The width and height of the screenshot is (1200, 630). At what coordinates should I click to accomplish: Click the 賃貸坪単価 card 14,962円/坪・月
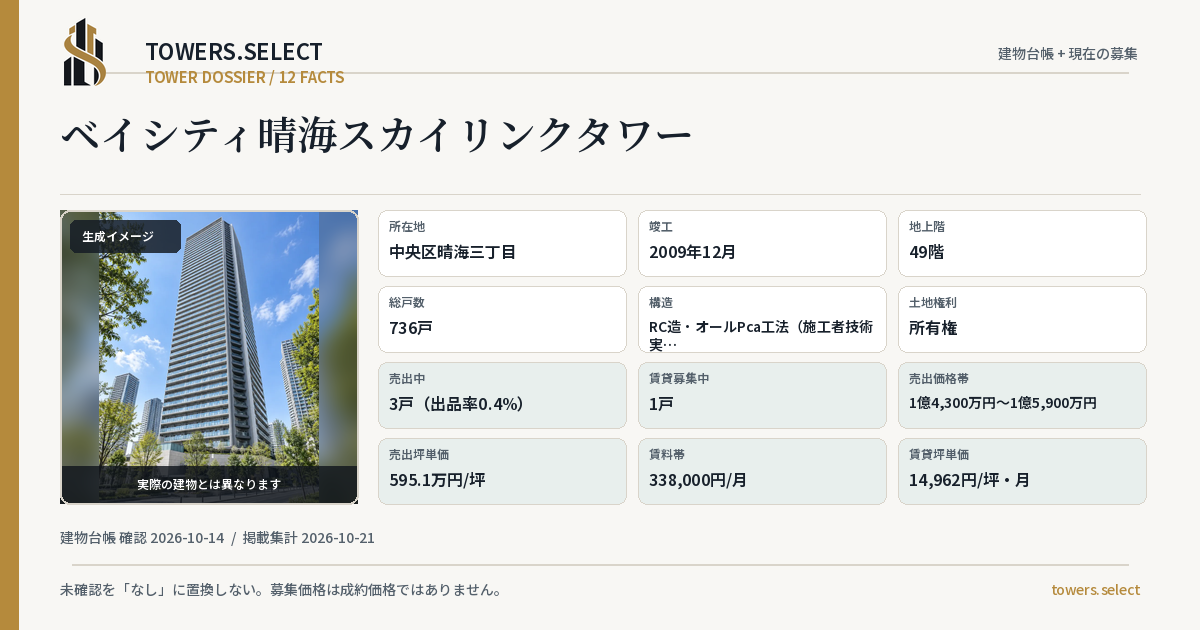pos(1022,471)
